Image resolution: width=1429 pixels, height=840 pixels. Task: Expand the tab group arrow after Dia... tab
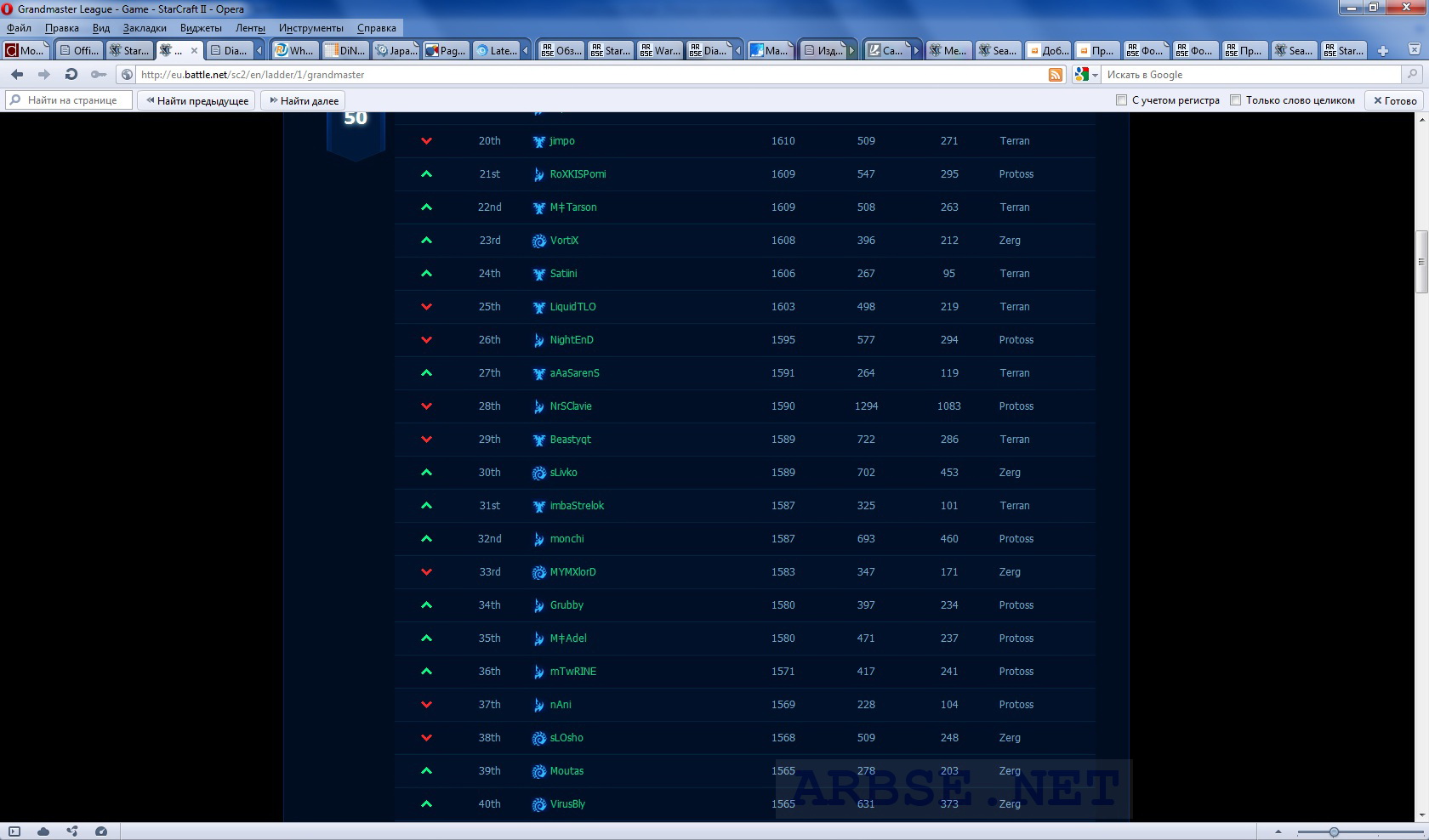(x=259, y=51)
